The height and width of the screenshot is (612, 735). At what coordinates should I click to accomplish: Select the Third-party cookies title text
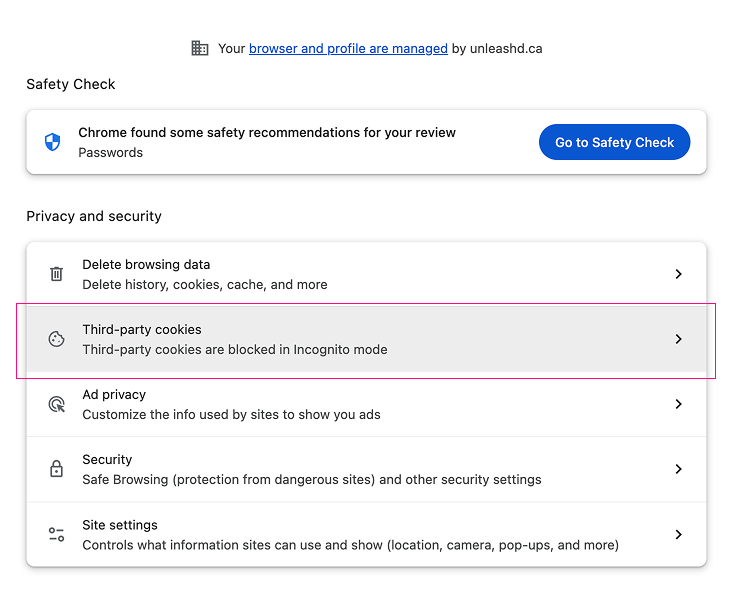[x=142, y=329]
